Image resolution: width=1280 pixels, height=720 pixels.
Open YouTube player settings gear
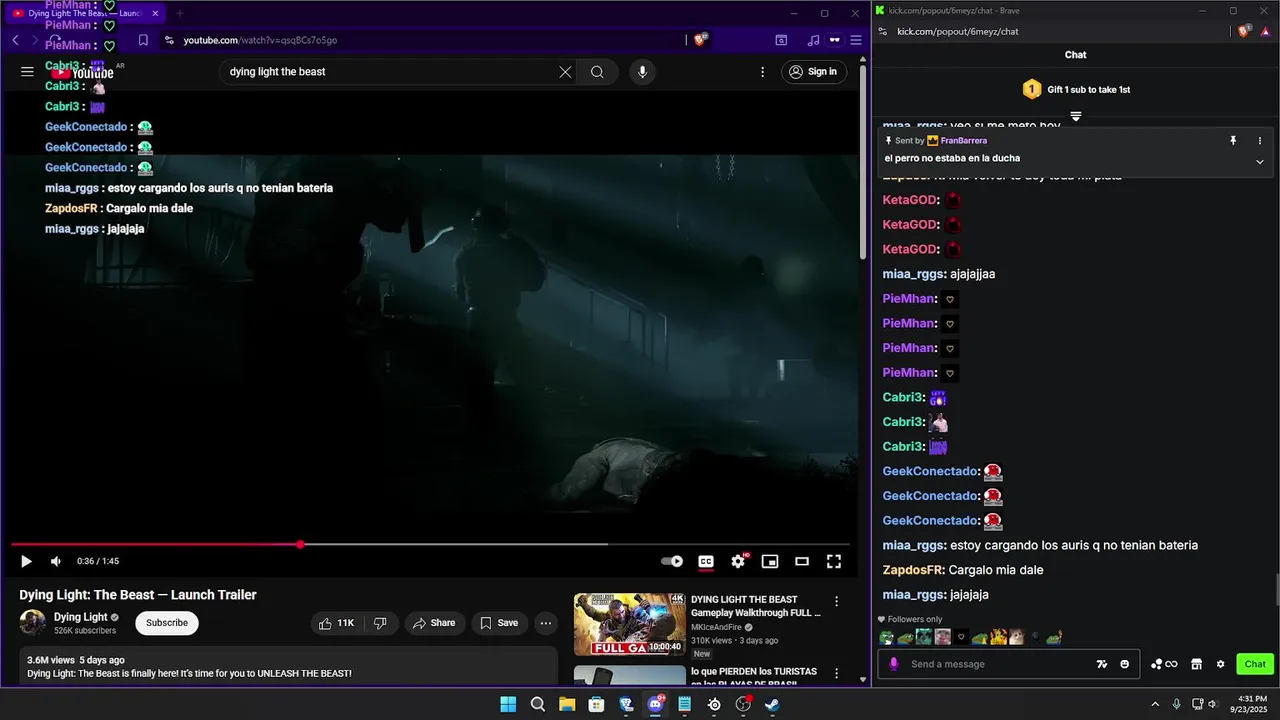coord(738,562)
